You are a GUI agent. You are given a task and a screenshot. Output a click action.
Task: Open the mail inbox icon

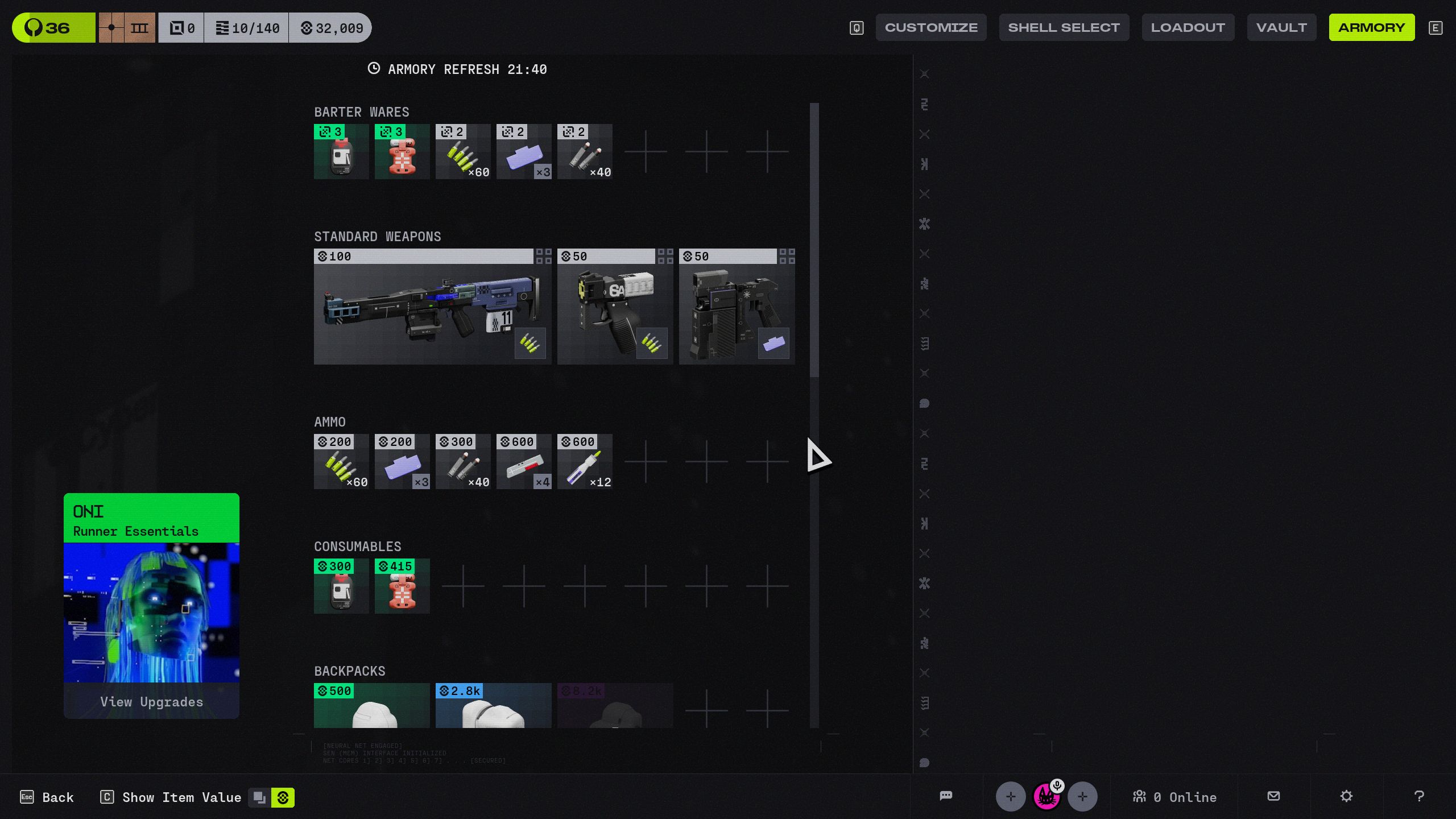pyautogui.click(x=1273, y=796)
